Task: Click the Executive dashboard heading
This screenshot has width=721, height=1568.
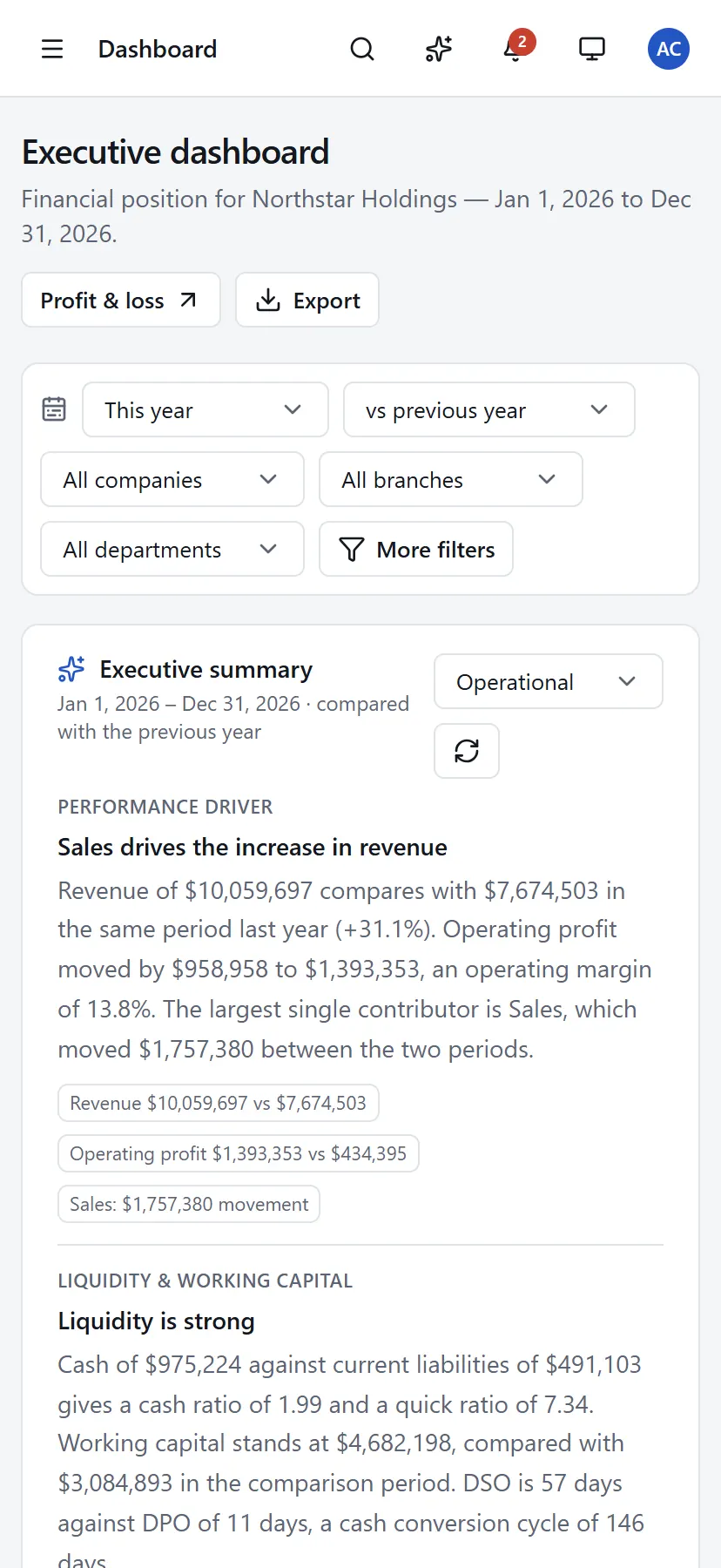Action: (176, 152)
